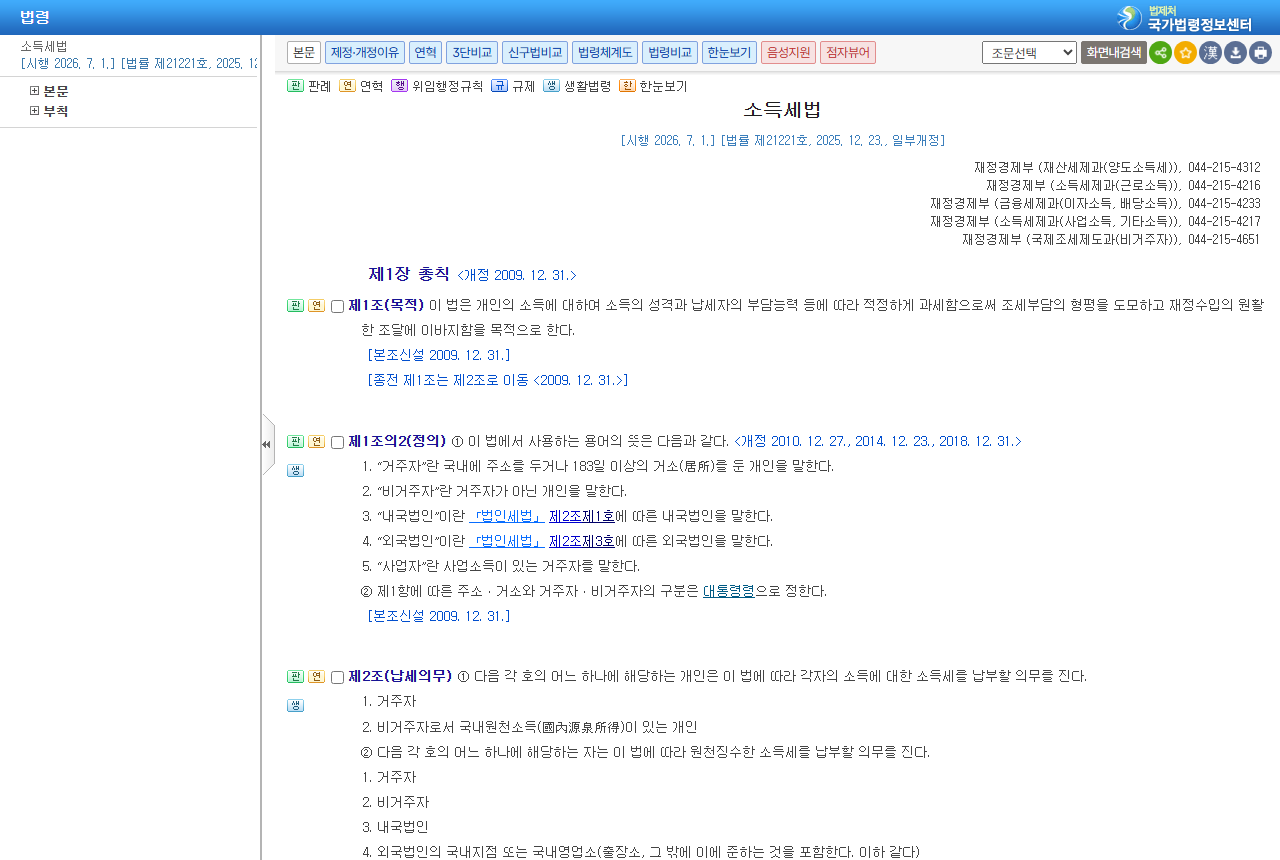Click 종전 제1조는 제2조로 이동 note

tap(498, 380)
